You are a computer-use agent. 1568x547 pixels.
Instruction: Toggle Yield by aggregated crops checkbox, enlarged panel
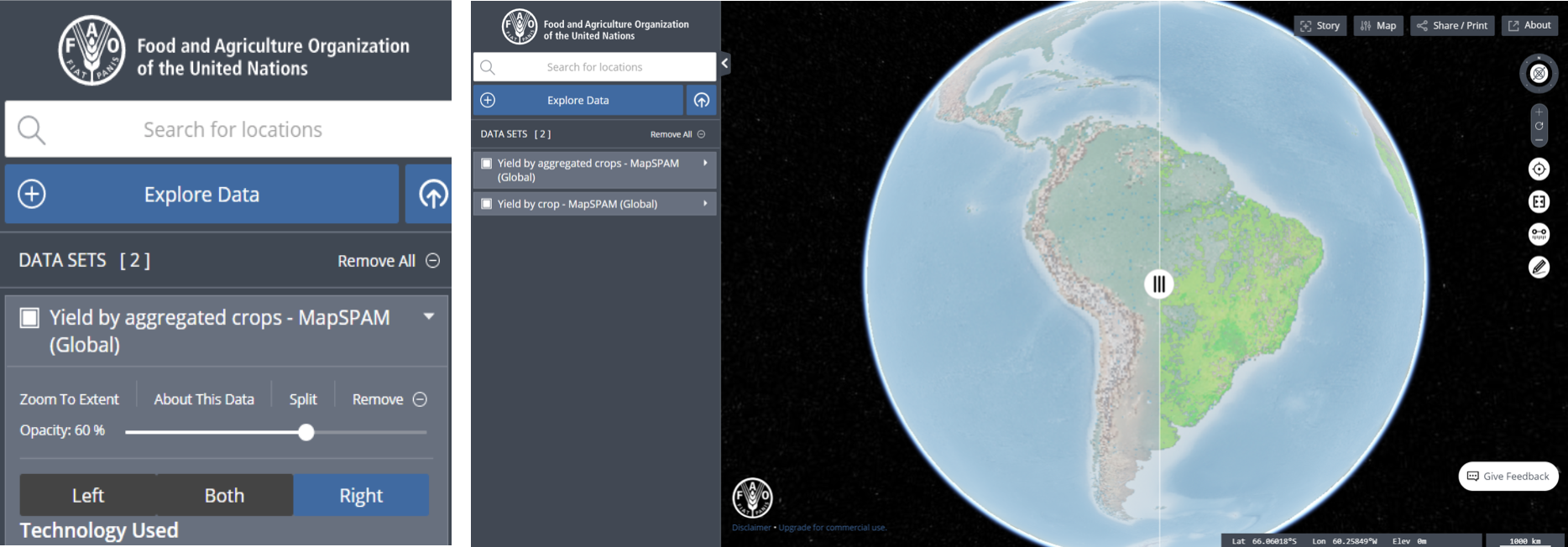[29, 317]
